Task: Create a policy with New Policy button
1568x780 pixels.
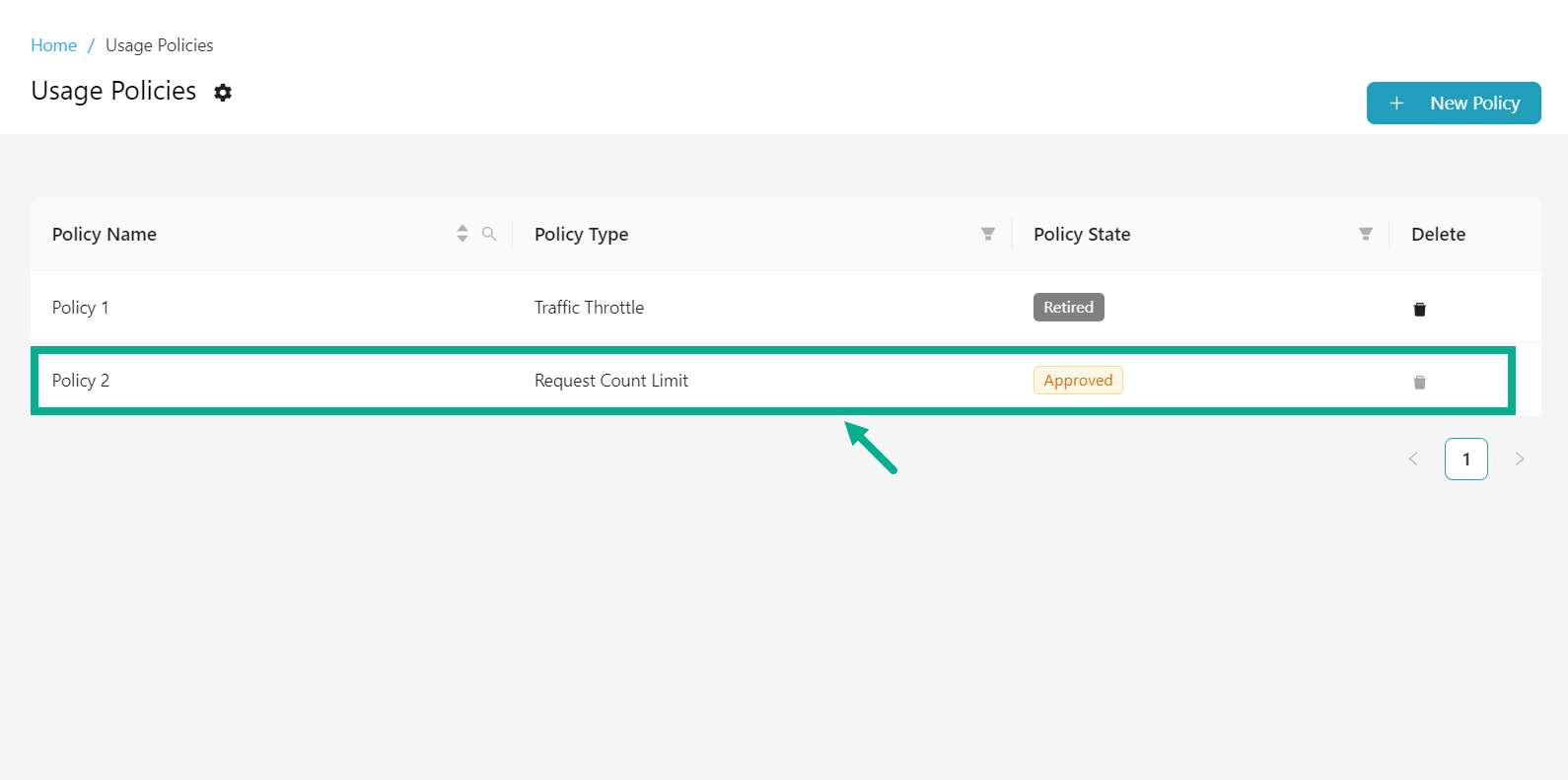Action: (1453, 104)
